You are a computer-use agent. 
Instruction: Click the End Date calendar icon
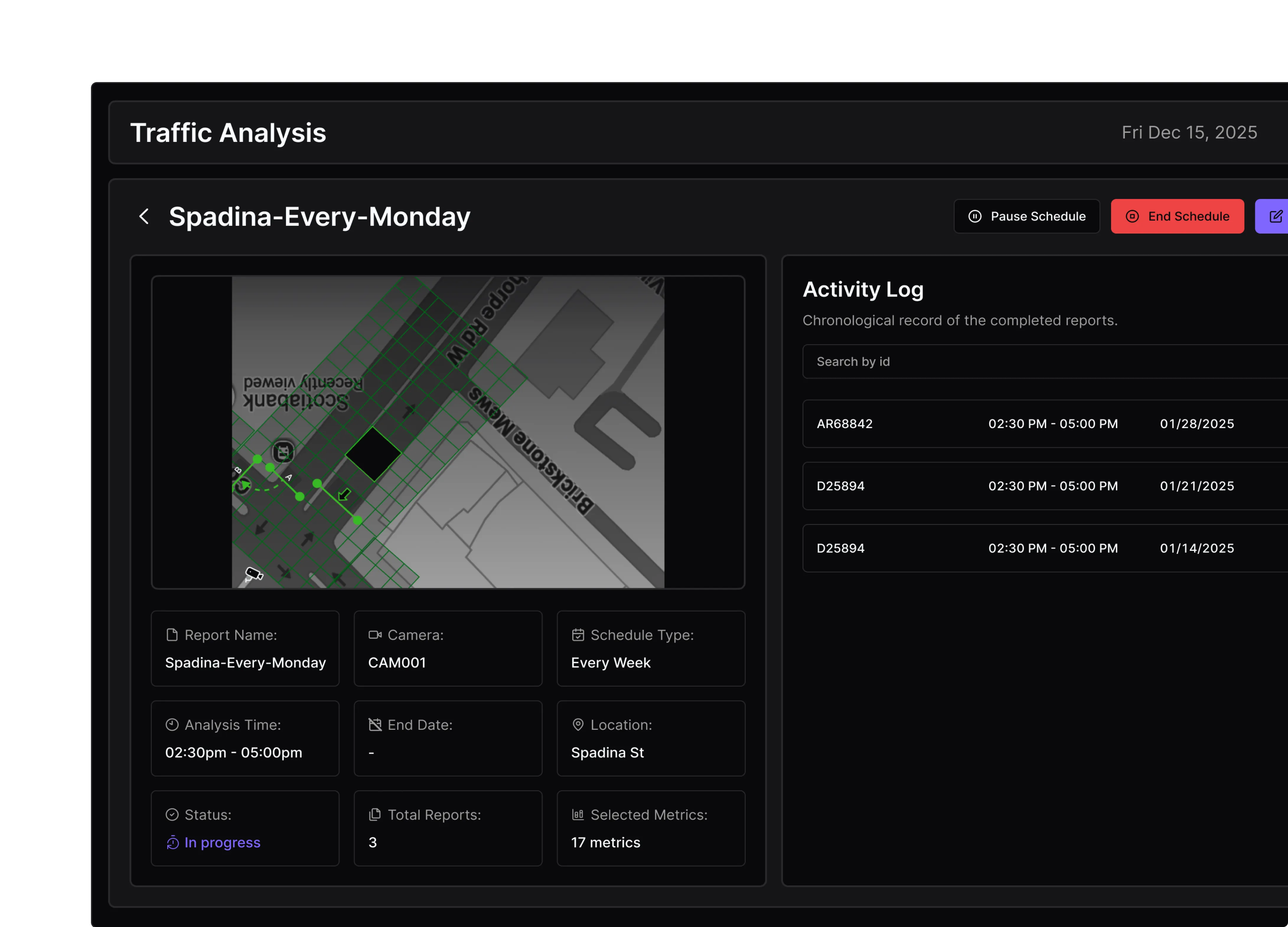click(x=375, y=725)
